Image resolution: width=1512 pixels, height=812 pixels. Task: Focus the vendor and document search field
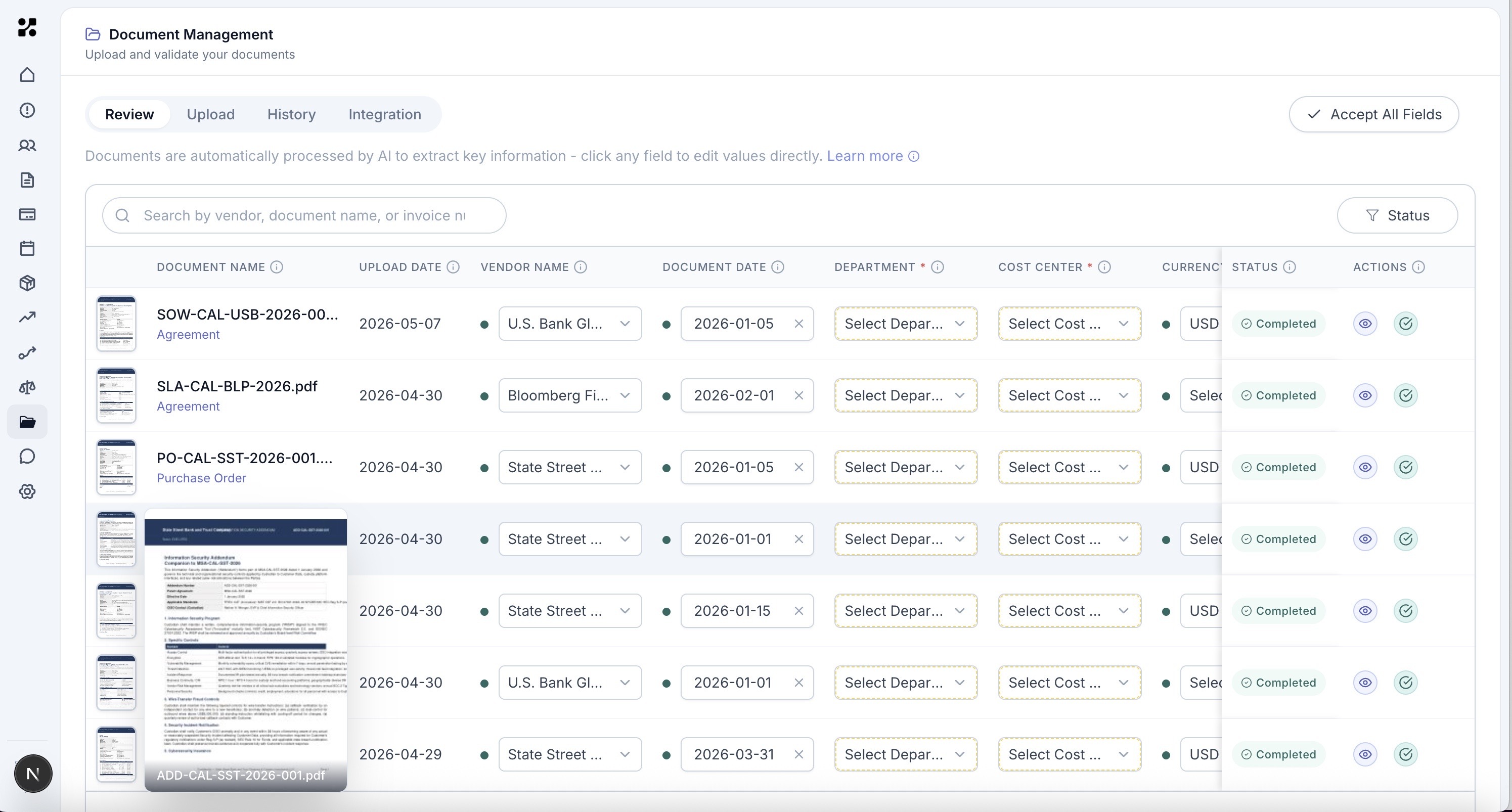click(304, 215)
